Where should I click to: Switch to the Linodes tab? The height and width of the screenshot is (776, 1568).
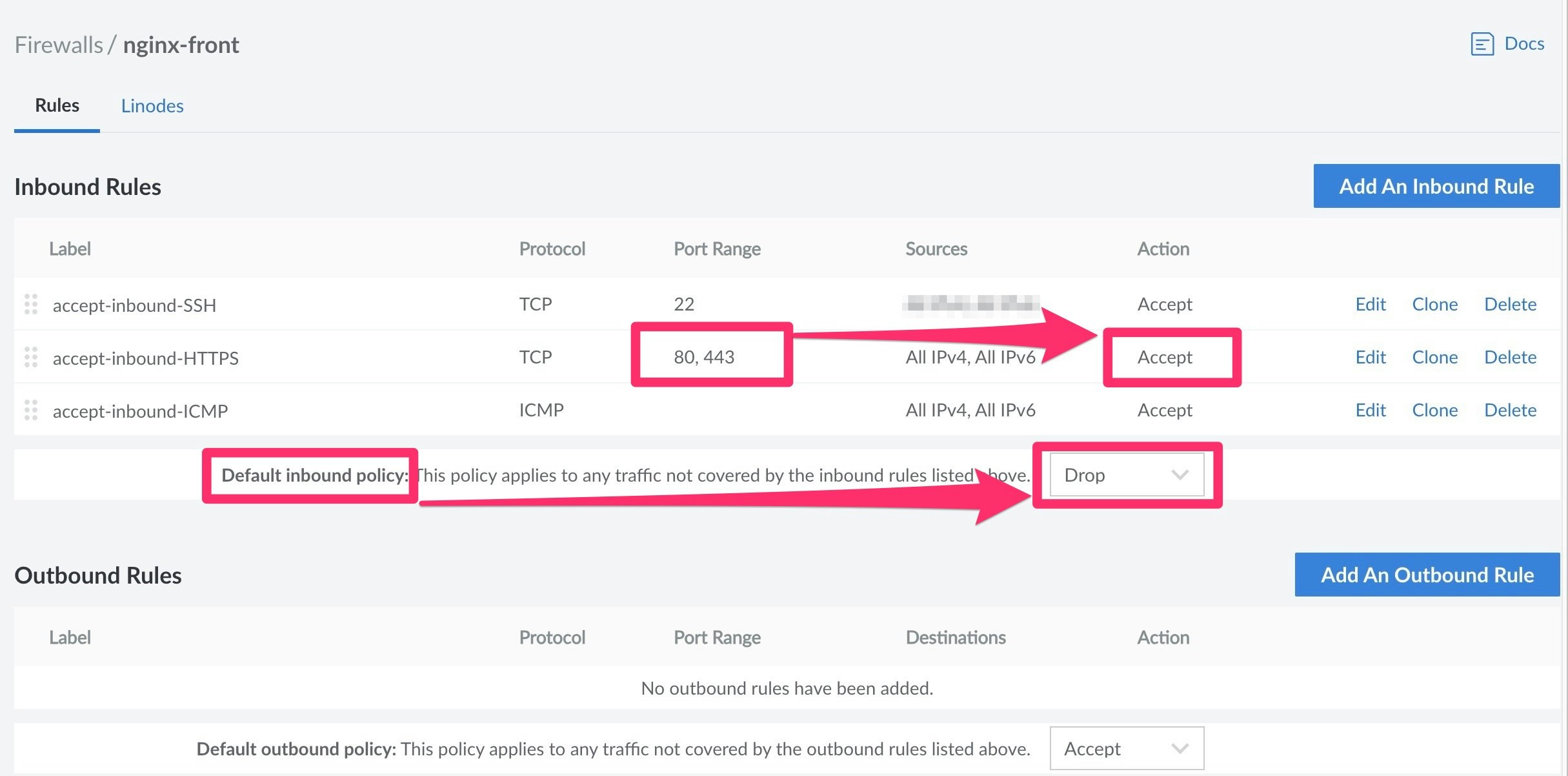152,106
